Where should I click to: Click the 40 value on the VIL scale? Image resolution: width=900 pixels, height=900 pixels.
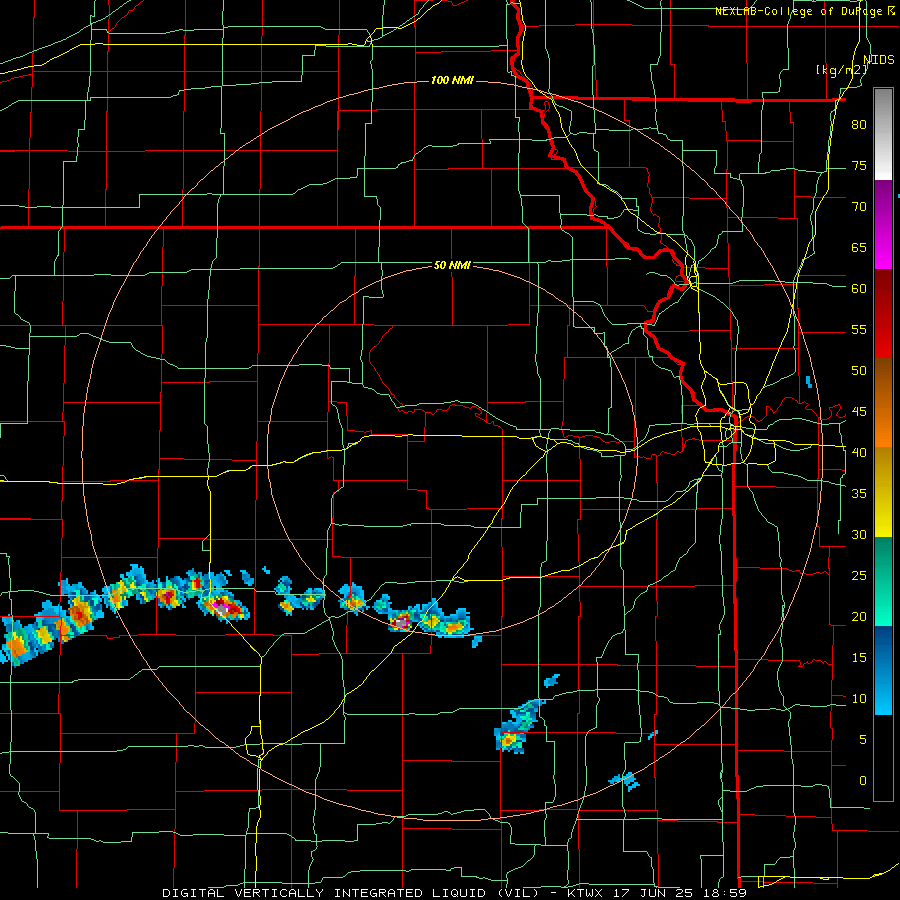(x=859, y=453)
